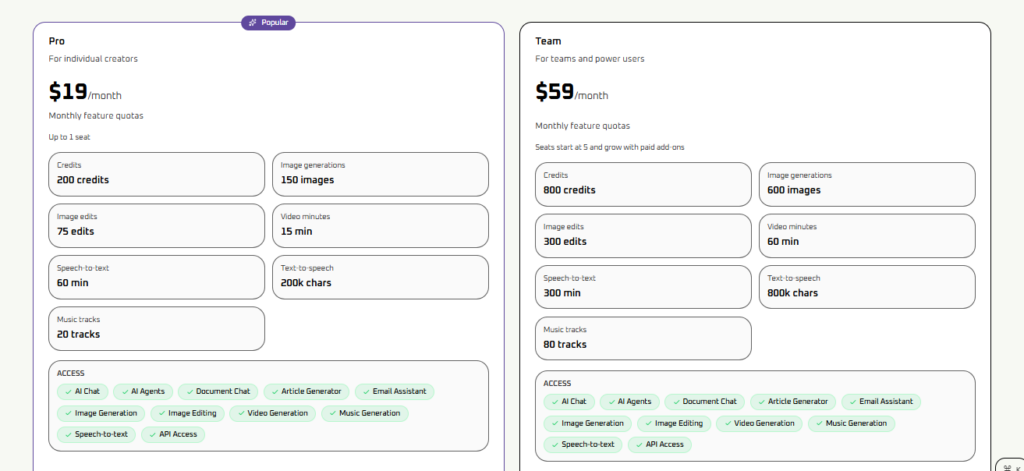Click the Pro plan 200 credits card
The height and width of the screenshot is (471, 1024).
(x=156, y=174)
